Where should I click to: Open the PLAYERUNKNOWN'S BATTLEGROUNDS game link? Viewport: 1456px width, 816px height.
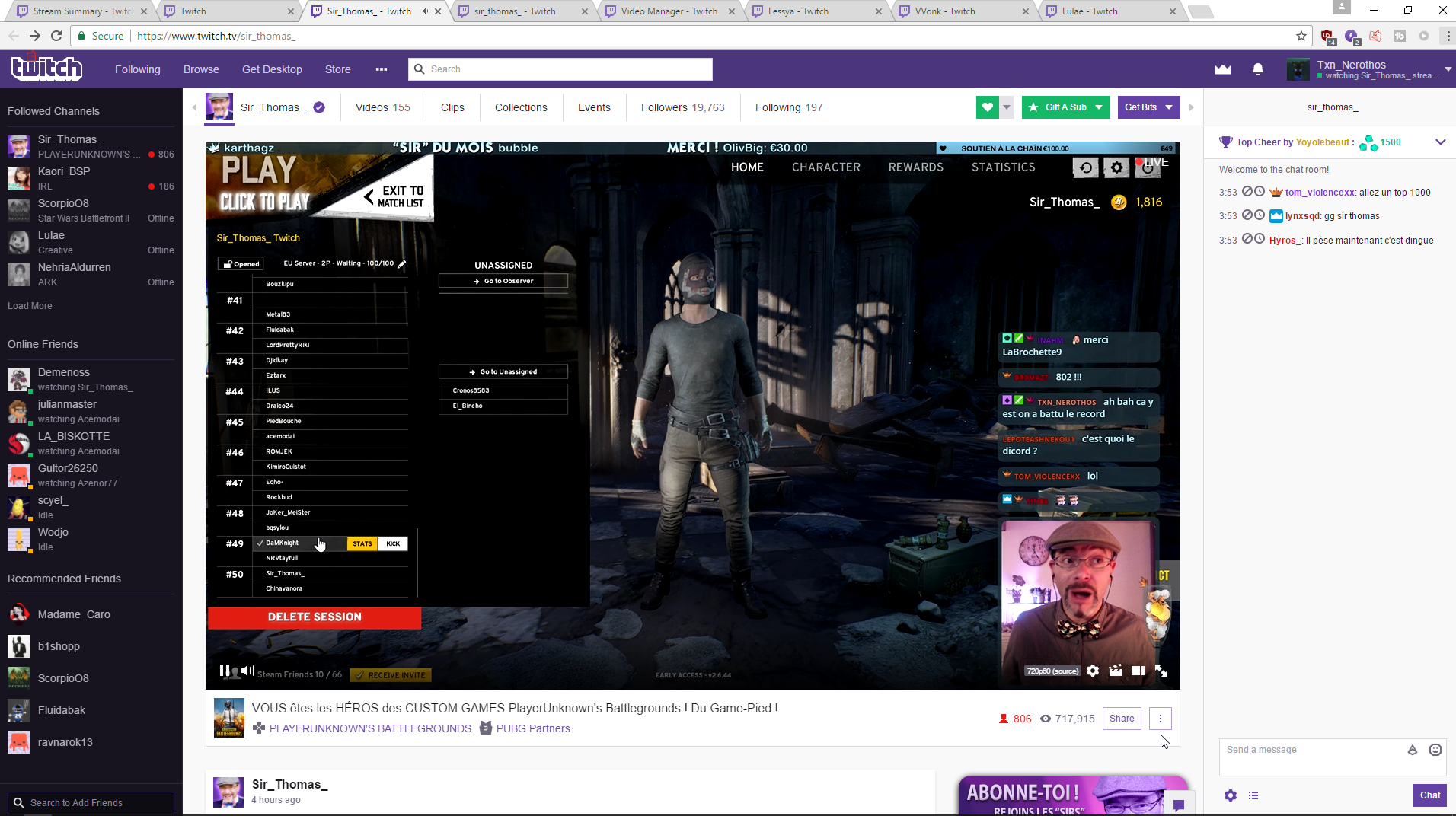tap(370, 728)
